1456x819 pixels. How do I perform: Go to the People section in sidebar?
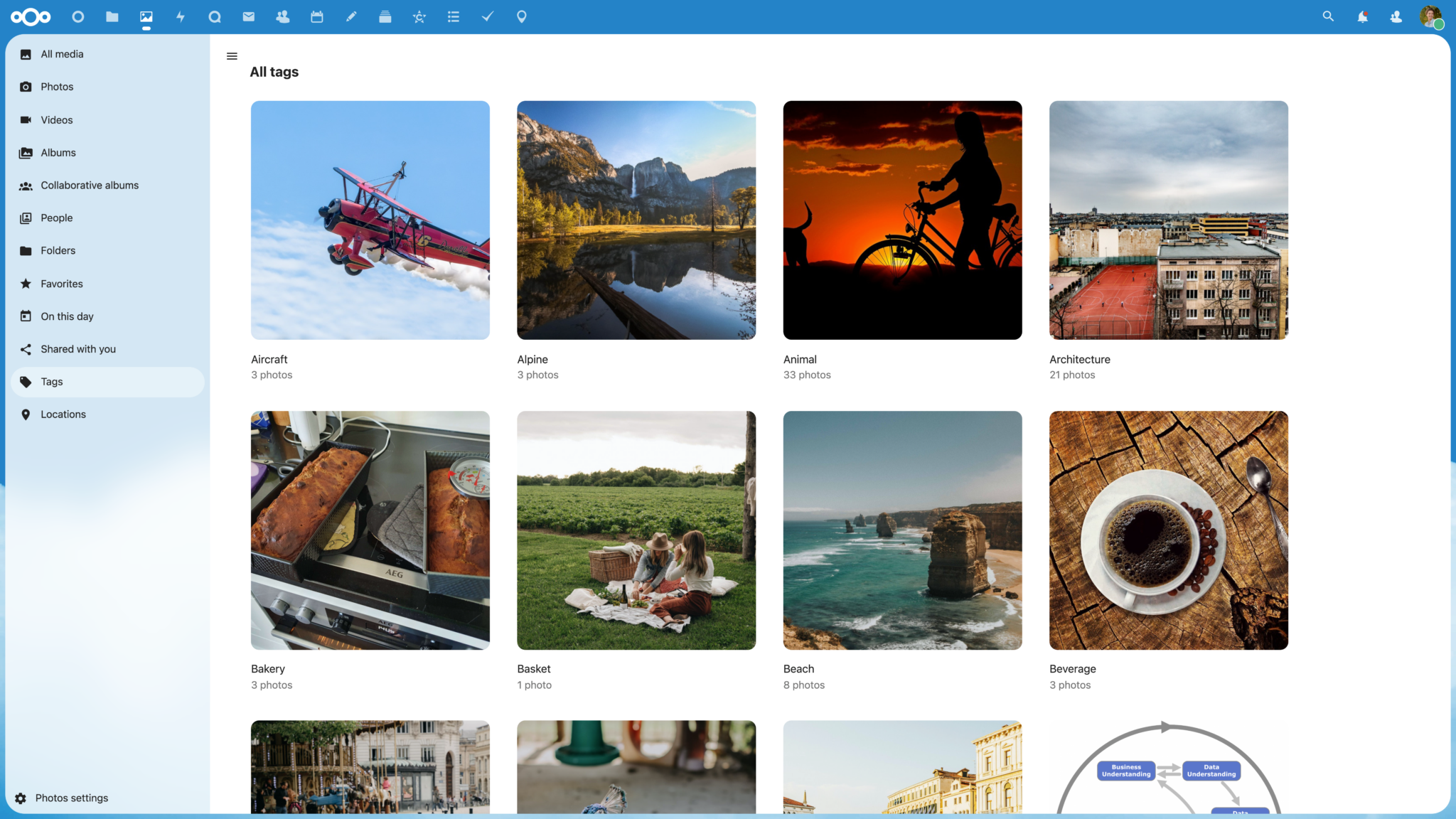point(56,218)
